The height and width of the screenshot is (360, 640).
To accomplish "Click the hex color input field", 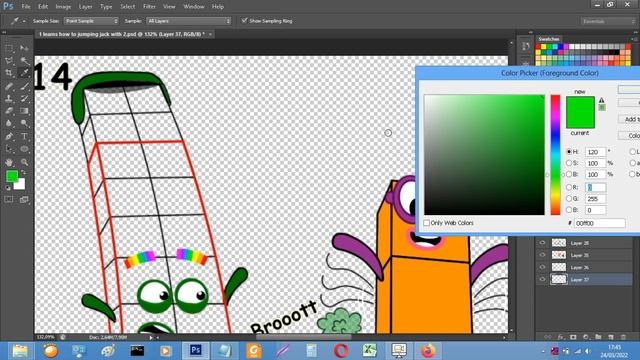I will (600, 223).
